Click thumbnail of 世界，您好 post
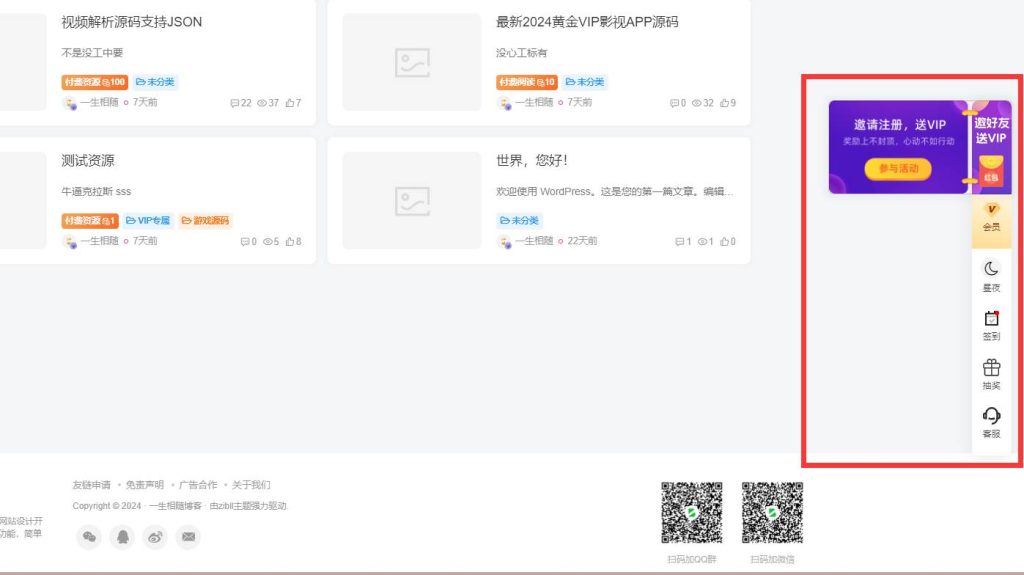The height and width of the screenshot is (575, 1024). click(412, 201)
